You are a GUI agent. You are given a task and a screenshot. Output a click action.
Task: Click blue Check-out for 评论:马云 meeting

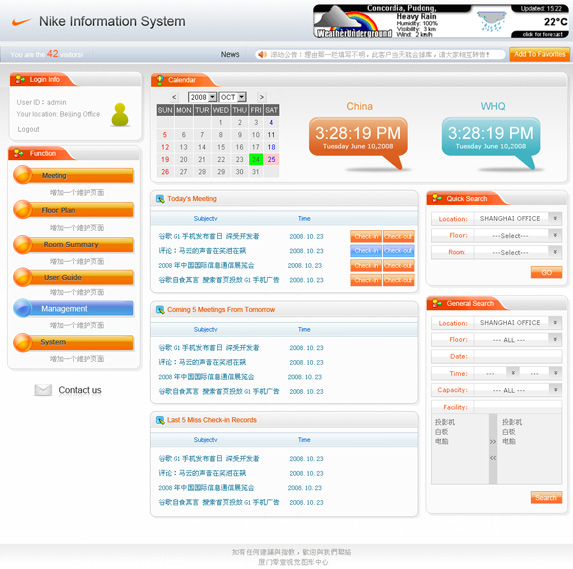point(398,251)
